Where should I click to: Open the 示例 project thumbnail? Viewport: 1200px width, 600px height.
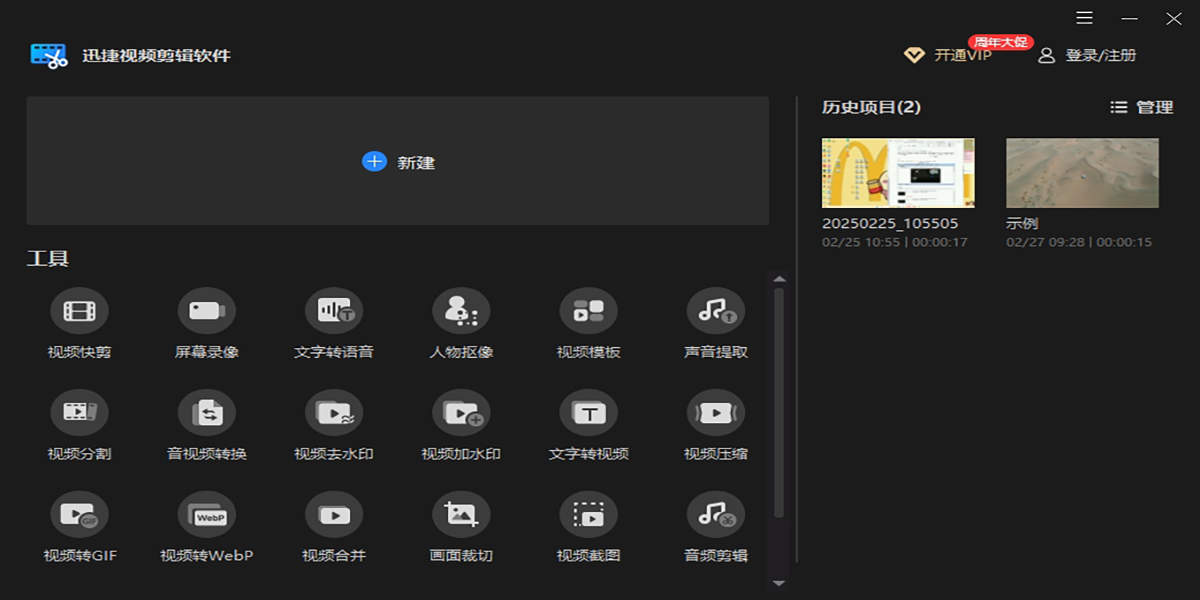1082,173
